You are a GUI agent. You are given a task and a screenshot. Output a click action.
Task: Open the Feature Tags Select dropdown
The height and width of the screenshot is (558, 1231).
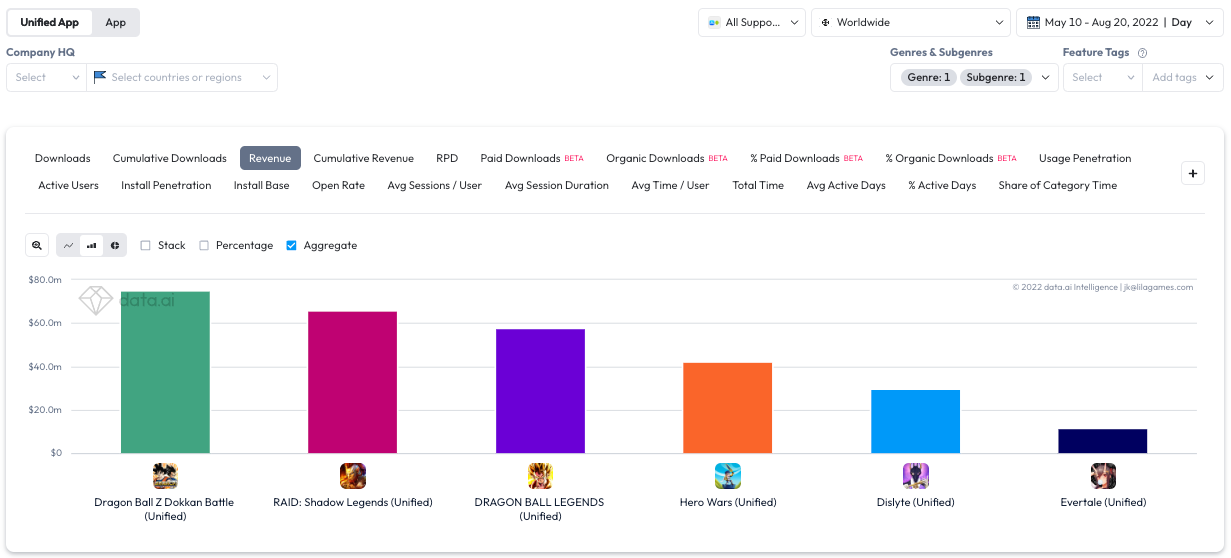point(1102,77)
